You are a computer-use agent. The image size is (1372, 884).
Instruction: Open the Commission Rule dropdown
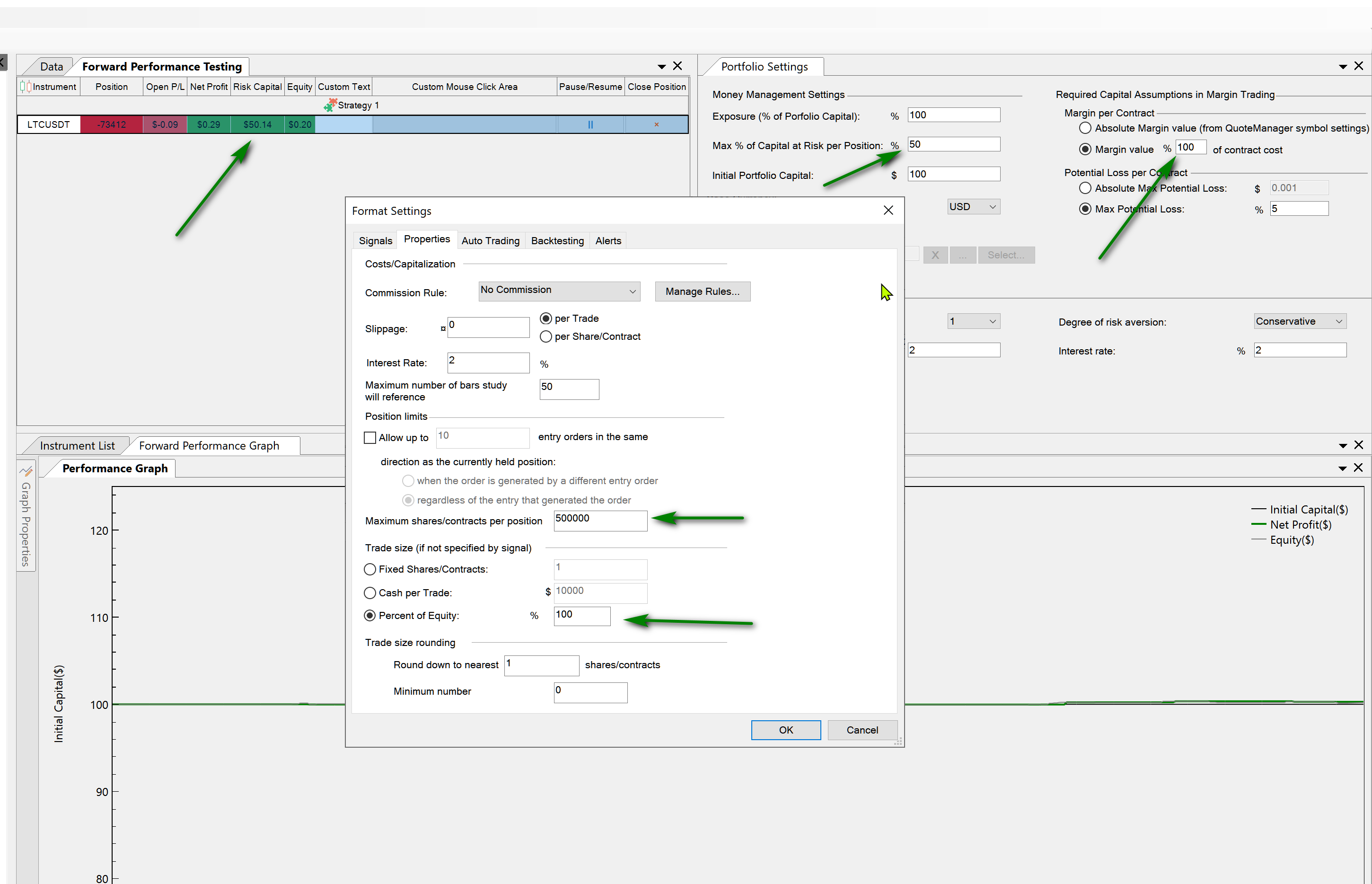tap(559, 291)
